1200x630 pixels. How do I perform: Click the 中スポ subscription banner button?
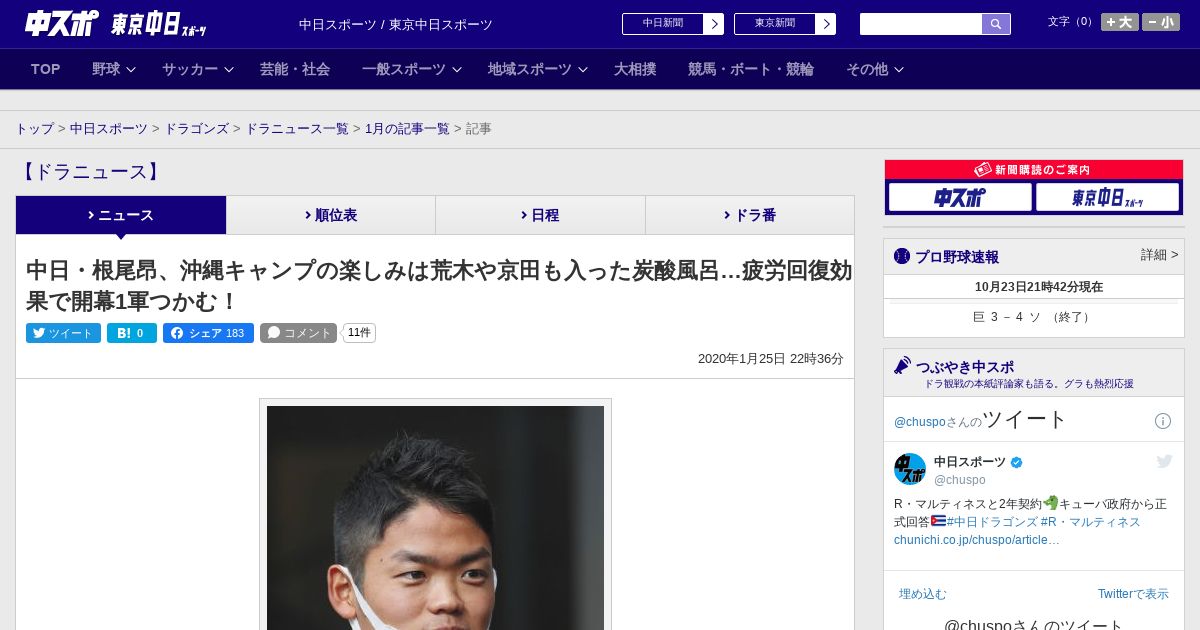tap(960, 197)
